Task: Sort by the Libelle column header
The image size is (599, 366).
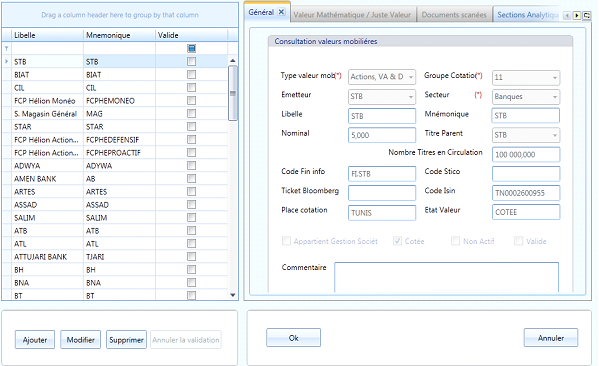Action: click(47, 35)
